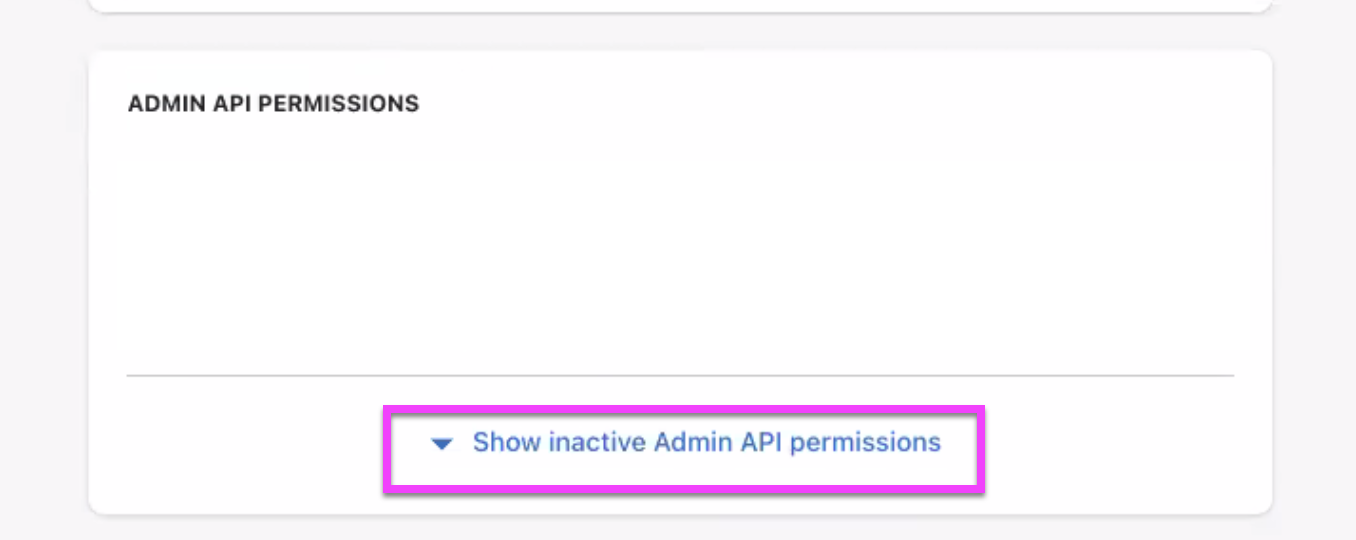The image size is (1356, 540).
Task: Click the gray background right of the card
Action: (x=1314, y=280)
